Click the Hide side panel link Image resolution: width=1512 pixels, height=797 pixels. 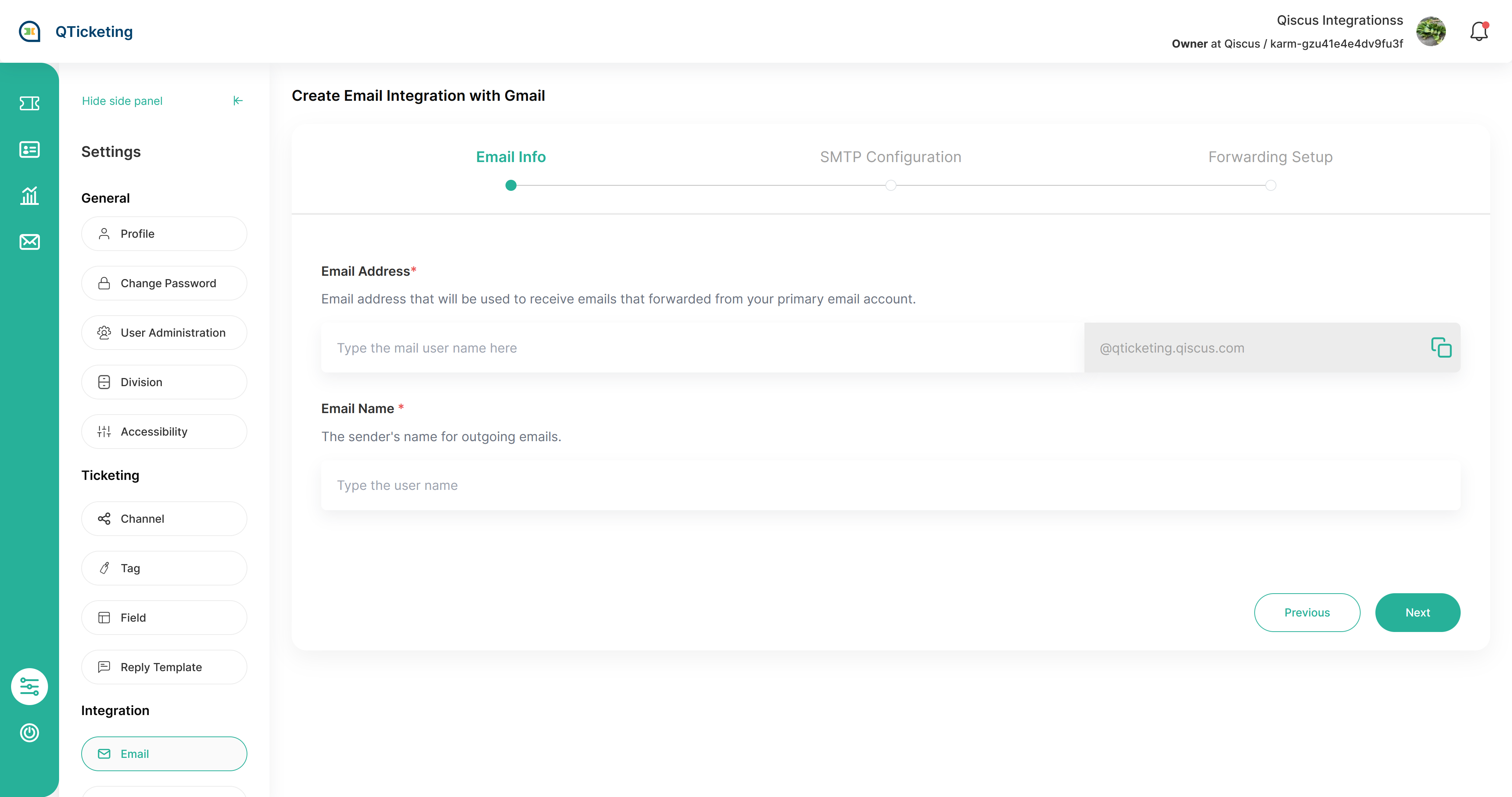tap(122, 101)
